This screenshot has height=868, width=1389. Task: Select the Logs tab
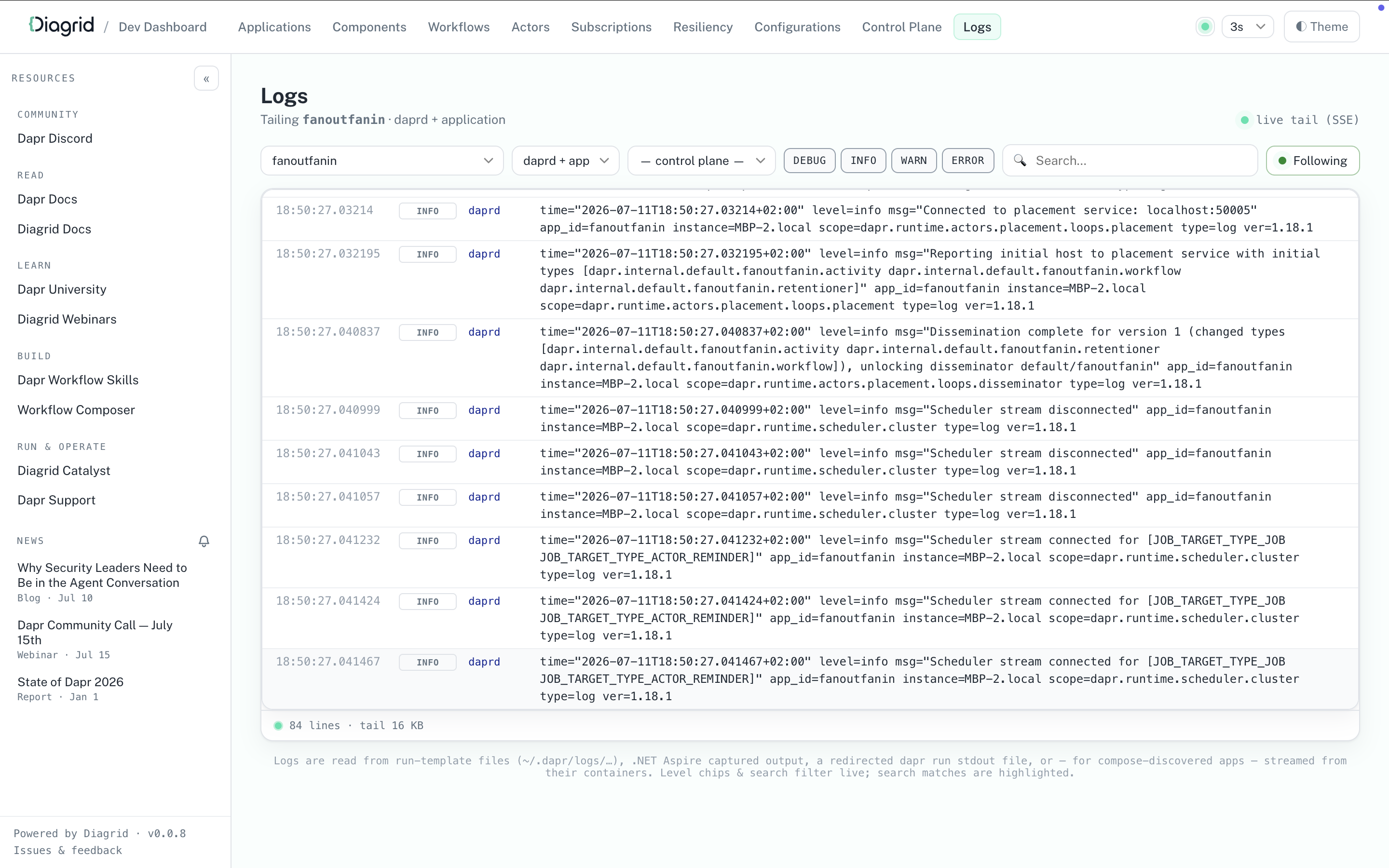click(x=977, y=27)
